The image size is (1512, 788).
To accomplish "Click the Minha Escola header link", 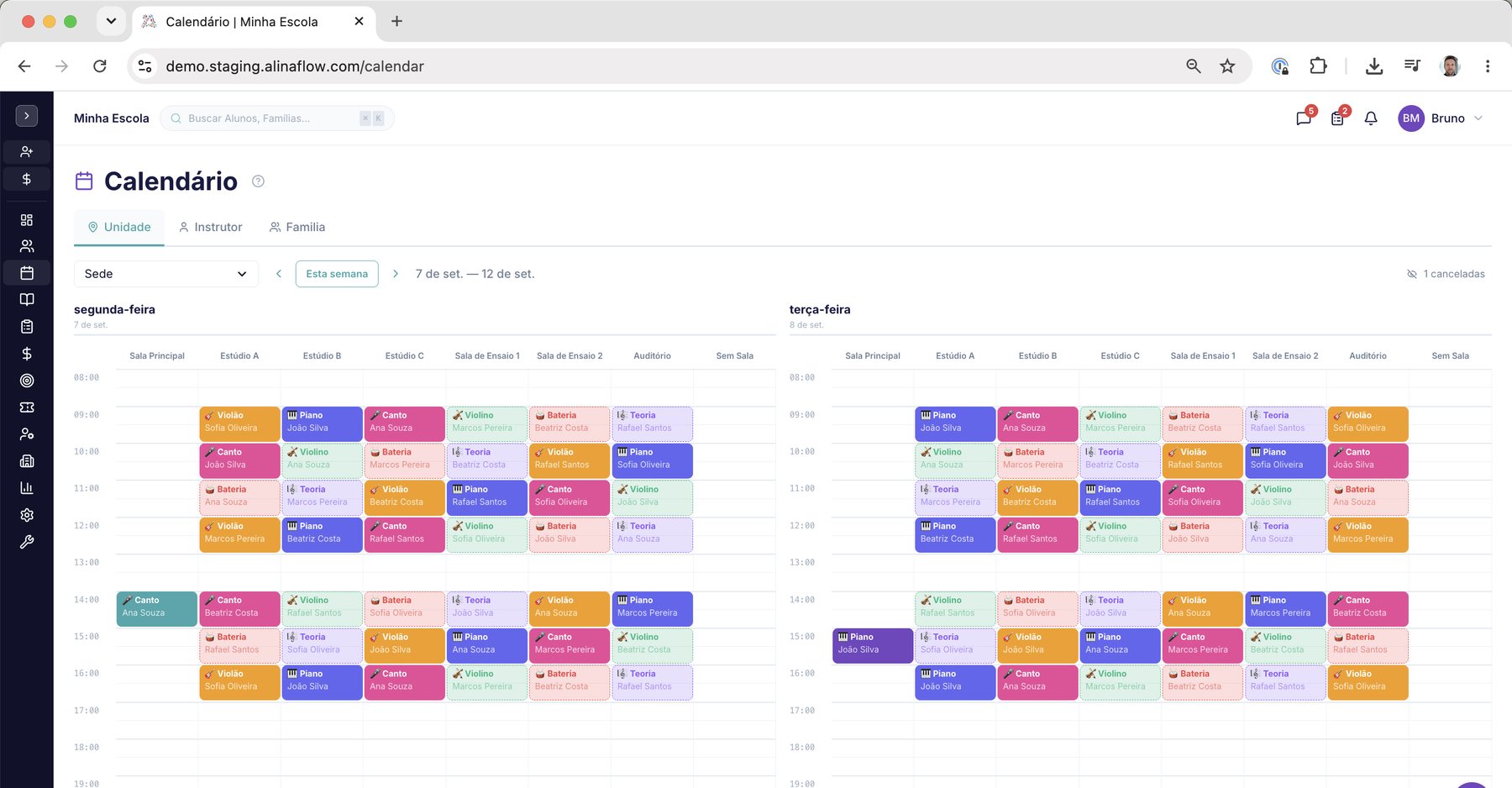I will (x=112, y=118).
